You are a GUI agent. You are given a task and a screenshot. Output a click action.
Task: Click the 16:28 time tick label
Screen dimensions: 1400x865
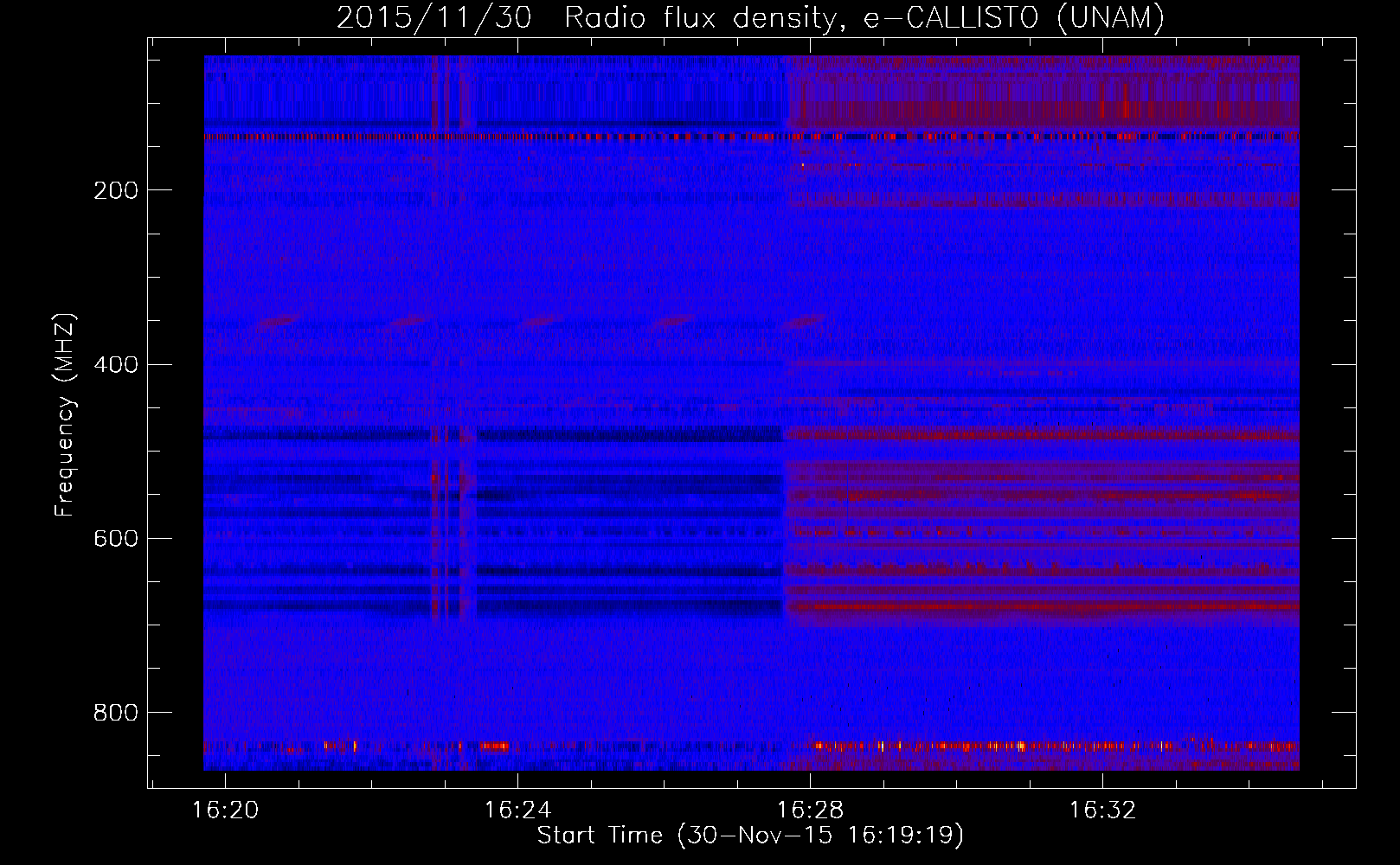click(x=810, y=811)
